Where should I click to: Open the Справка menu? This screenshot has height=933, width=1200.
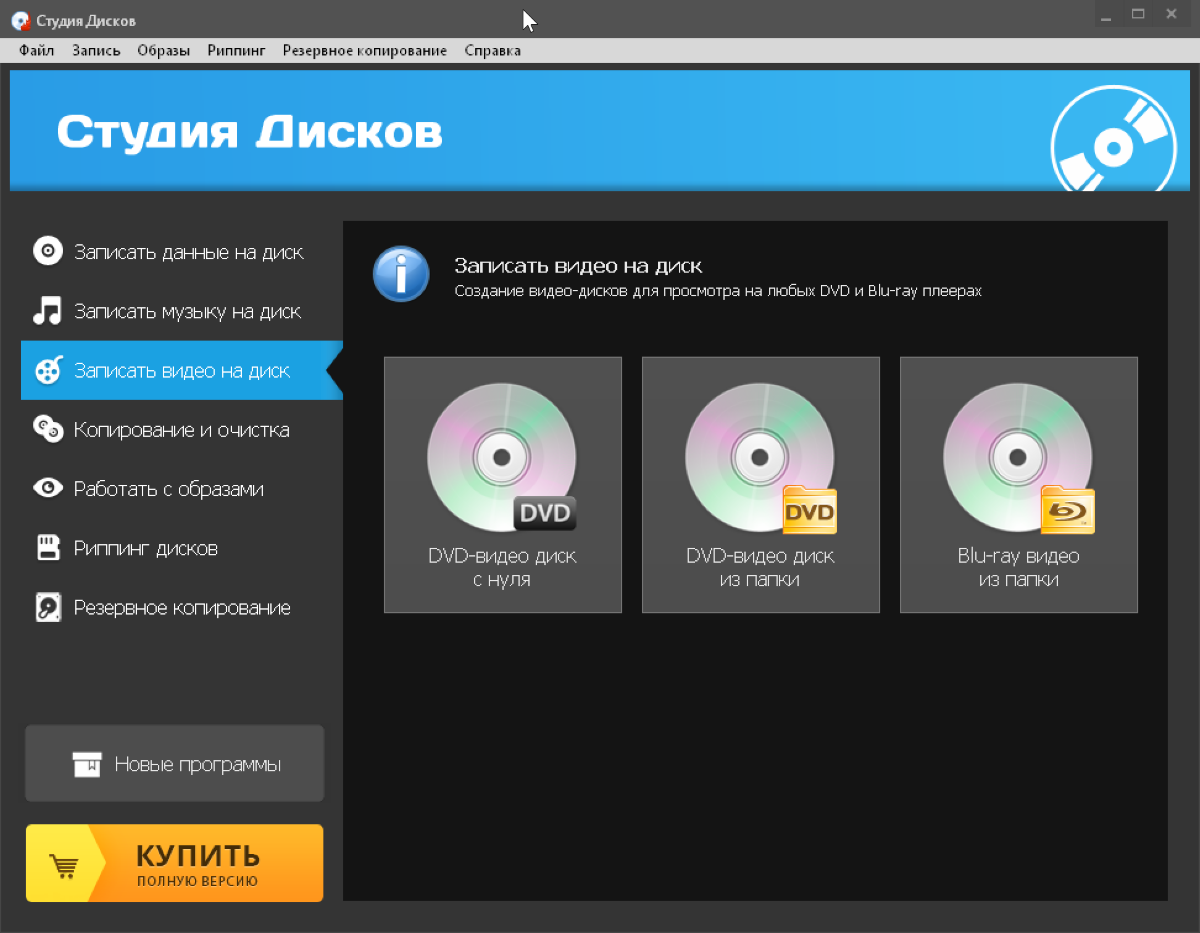[x=492, y=50]
